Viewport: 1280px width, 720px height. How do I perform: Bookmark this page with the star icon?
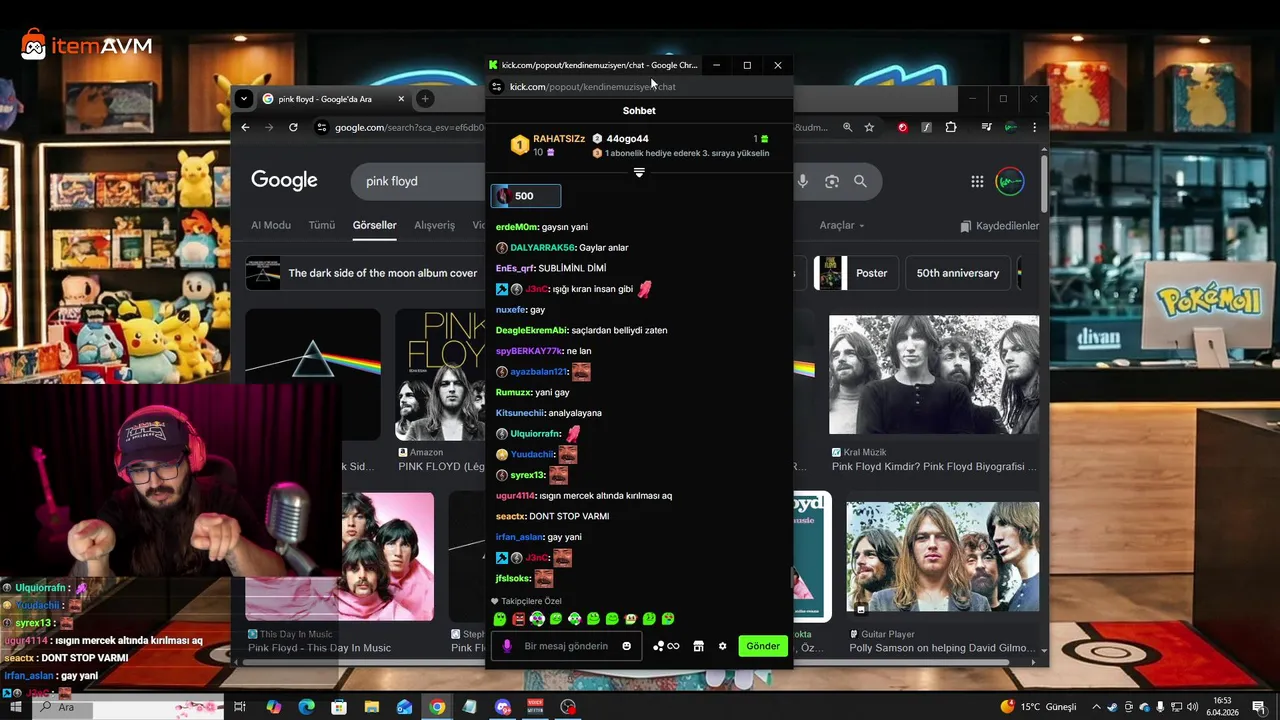(869, 127)
